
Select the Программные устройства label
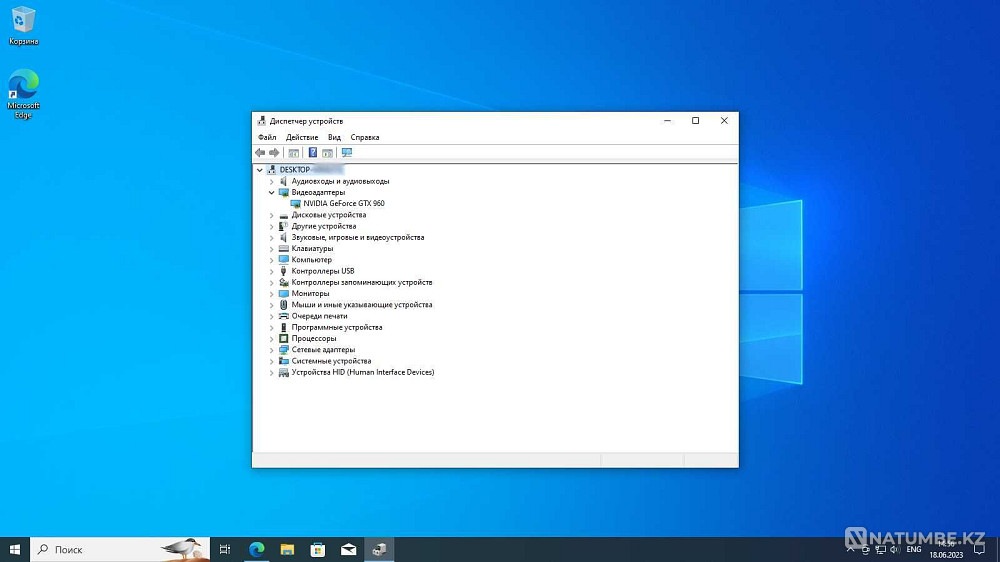pyautogui.click(x=337, y=327)
